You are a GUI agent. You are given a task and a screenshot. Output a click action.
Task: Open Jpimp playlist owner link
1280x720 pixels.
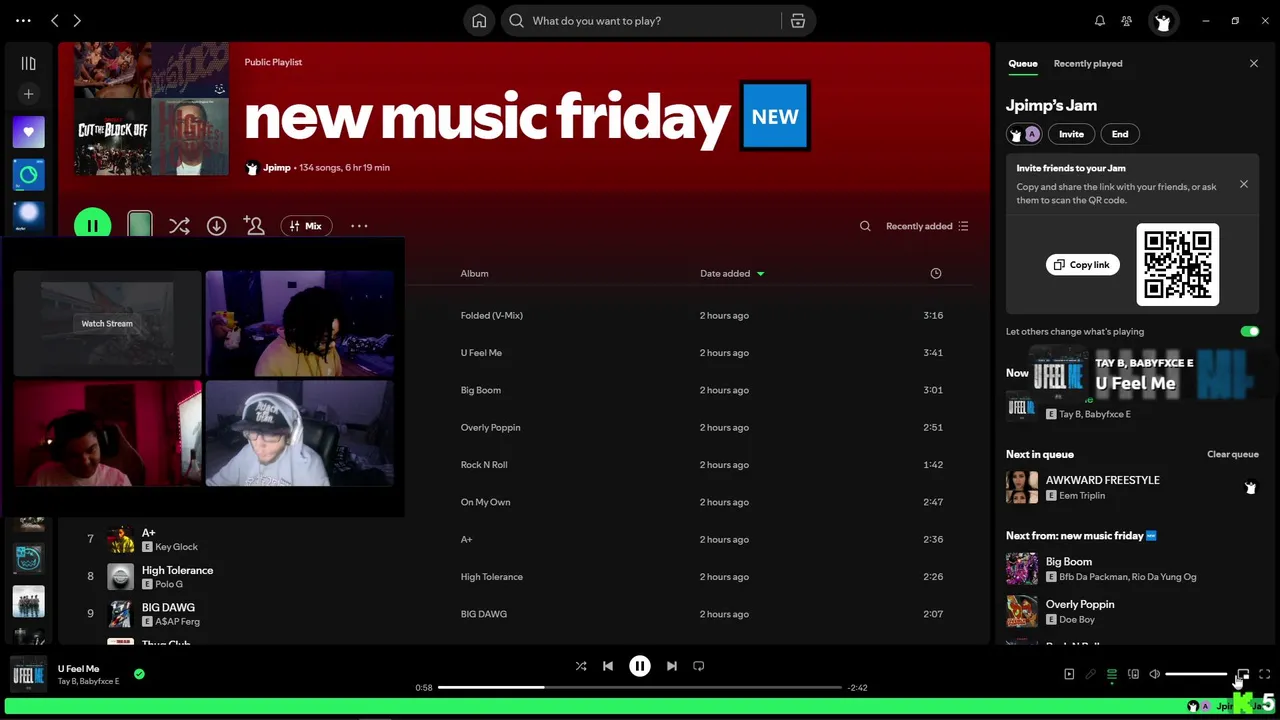click(276, 168)
